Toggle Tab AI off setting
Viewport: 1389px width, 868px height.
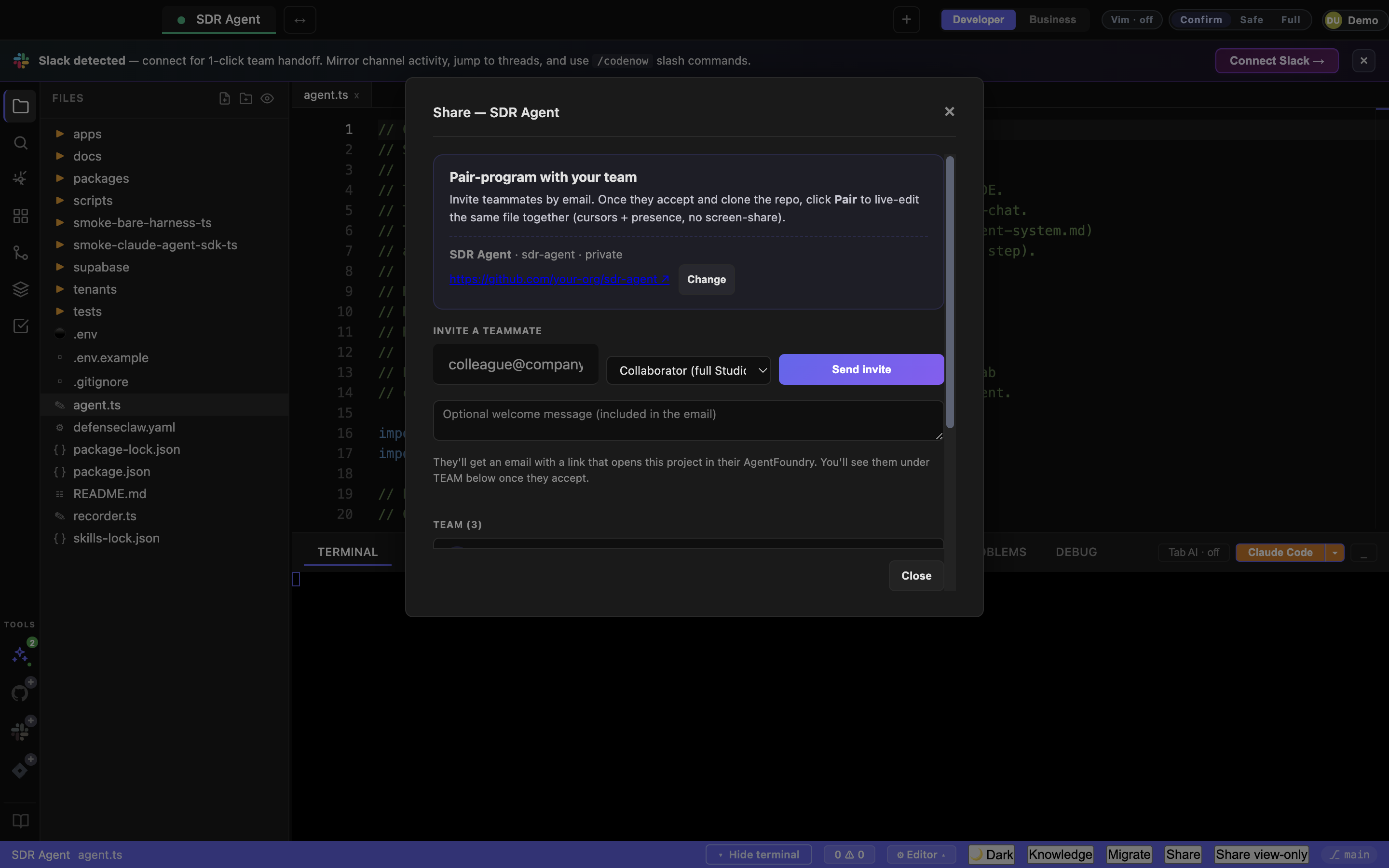click(1193, 552)
